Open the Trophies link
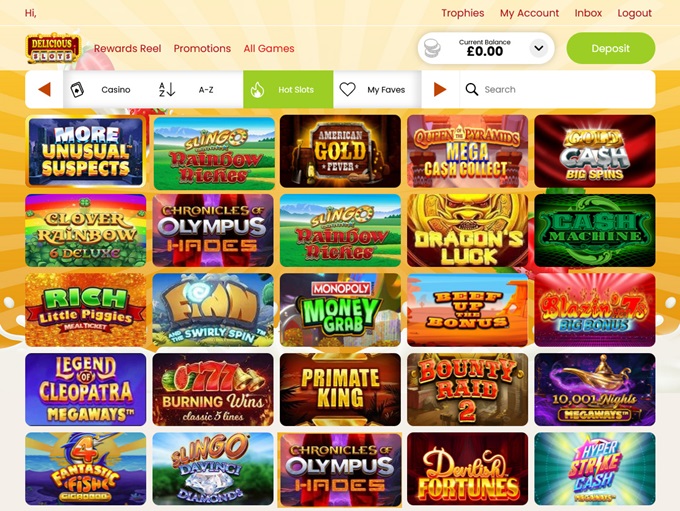The width and height of the screenshot is (680, 511). 463,13
